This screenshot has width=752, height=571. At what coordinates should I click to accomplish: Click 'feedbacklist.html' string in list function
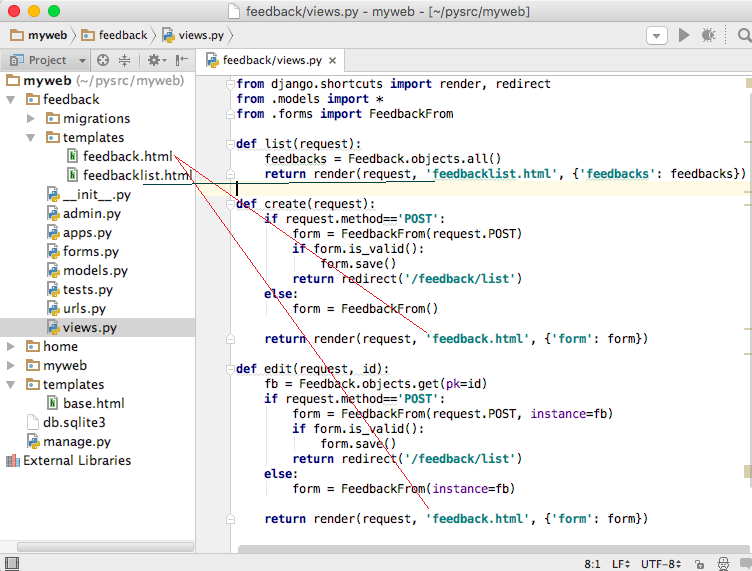click(x=492, y=174)
